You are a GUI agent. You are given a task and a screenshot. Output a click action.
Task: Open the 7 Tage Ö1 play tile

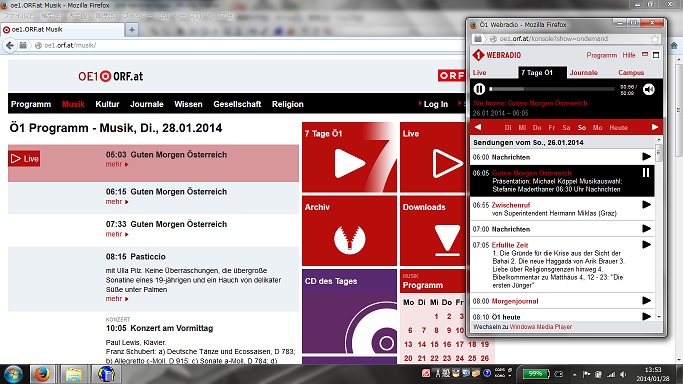[349, 157]
